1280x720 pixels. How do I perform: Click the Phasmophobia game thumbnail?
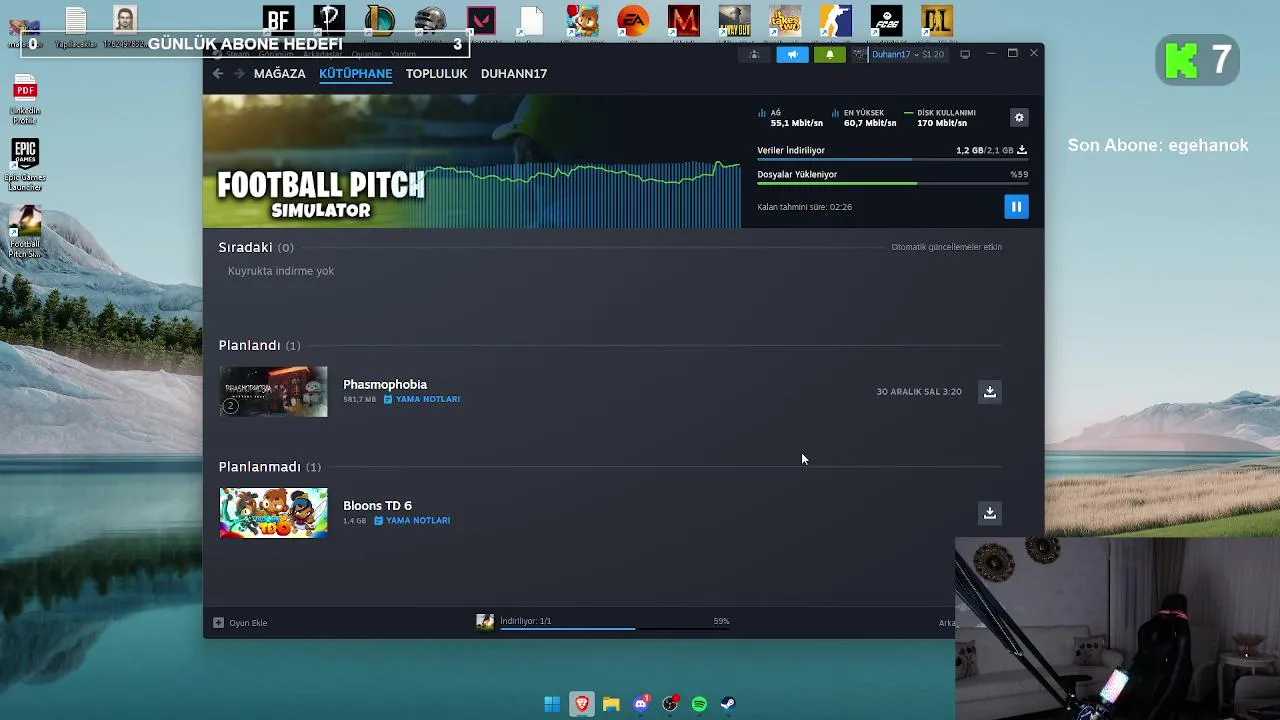[x=273, y=392]
